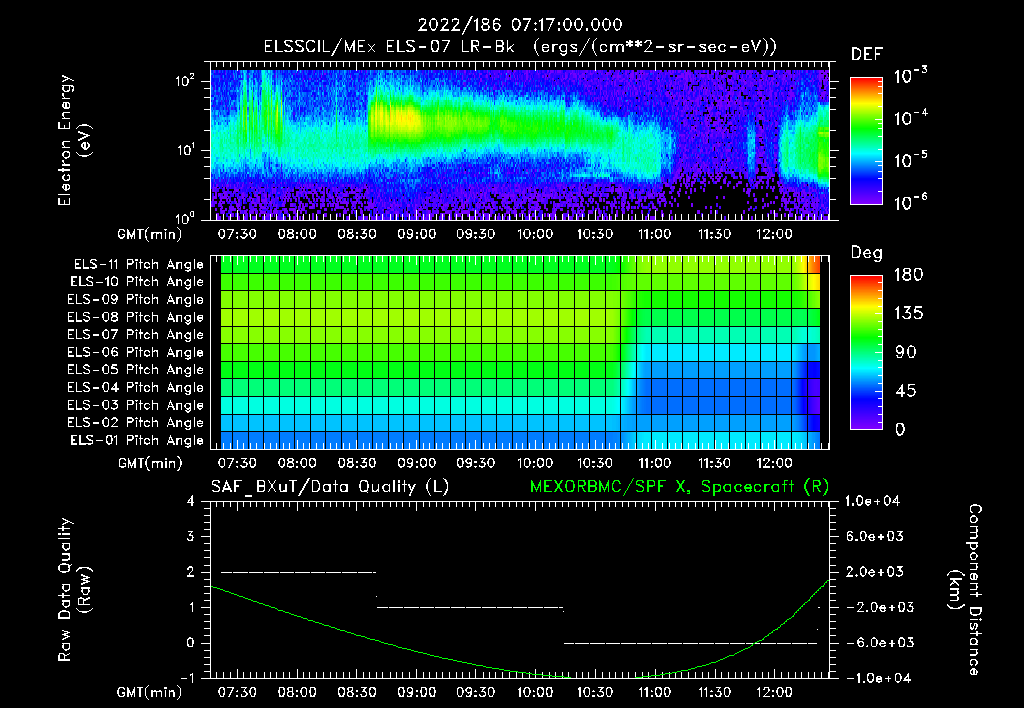Click the '1.0e+04' right axis tick

click(x=872, y=501)
